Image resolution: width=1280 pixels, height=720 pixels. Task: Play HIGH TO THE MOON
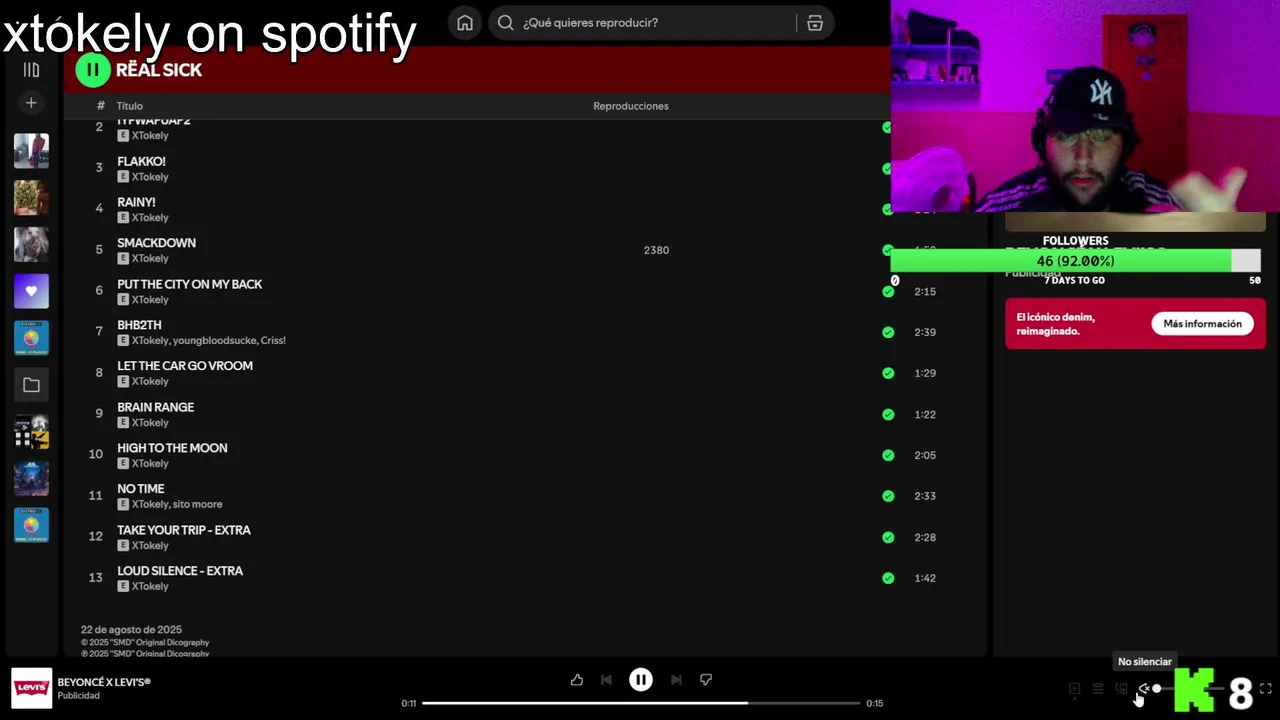pyautogui.click(x=172, y=448)
